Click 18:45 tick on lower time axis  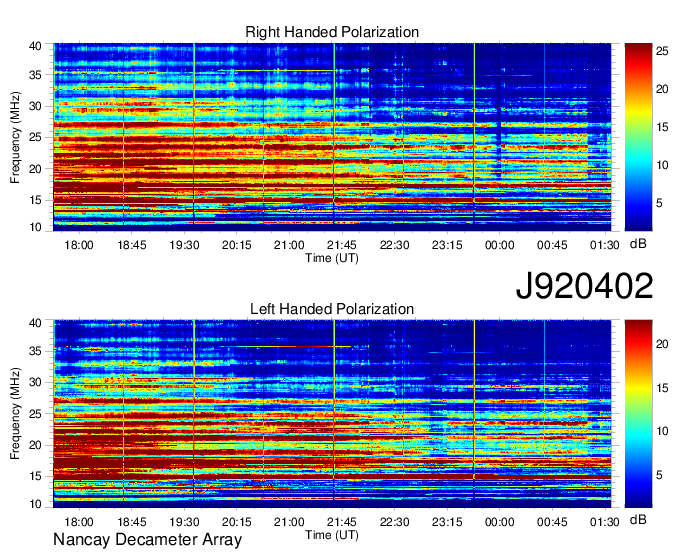pos(132,522)
